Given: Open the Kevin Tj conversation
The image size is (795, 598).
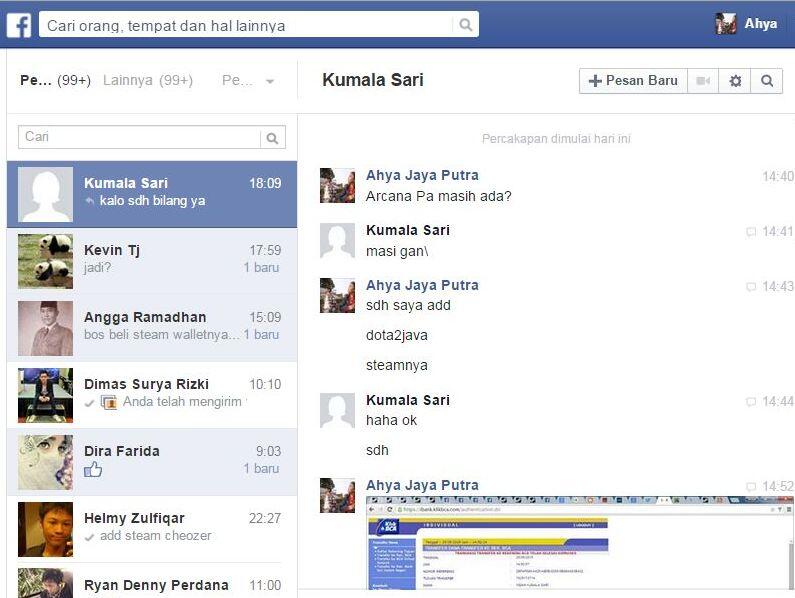Looking at the screenshot, I should click(x=152, y=261).
